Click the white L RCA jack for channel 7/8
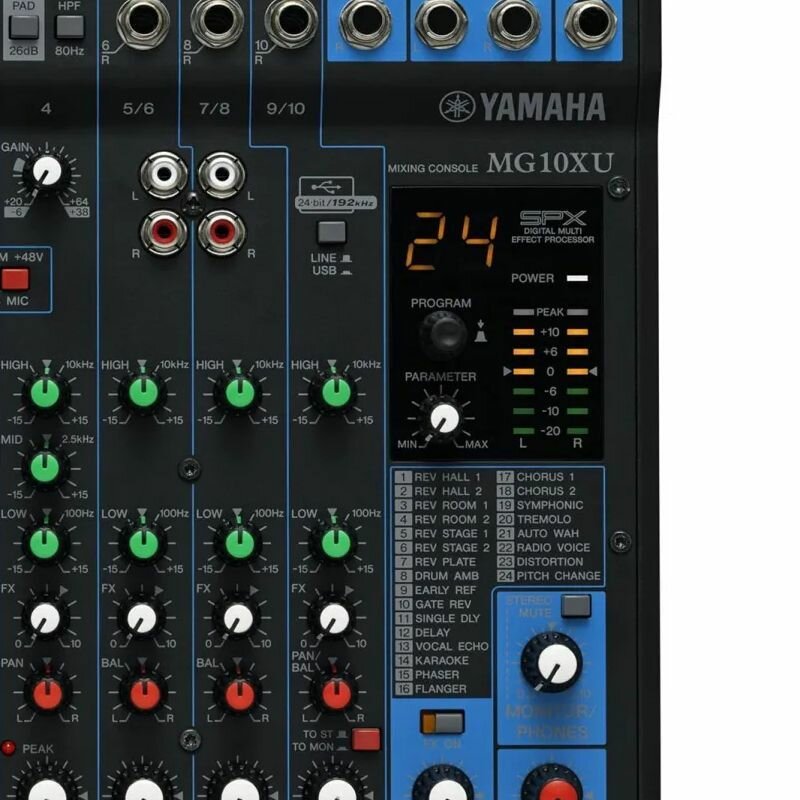This screenshot has height=800, width=800. pos(222,174)
